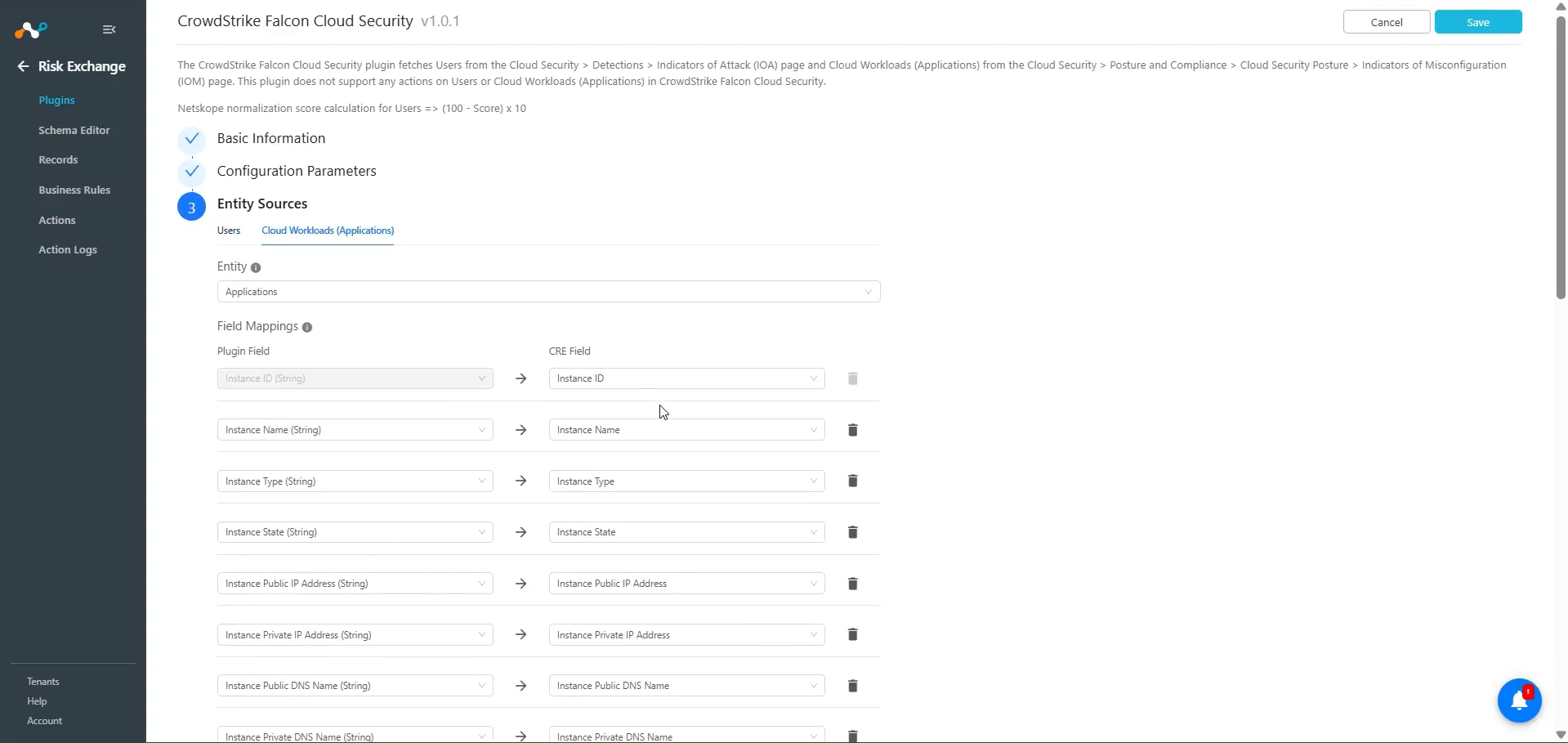Image resolution: width=1568 pixels, height=743 pixels.
Task: Click the Plugin Field column label
Action: click(243, 351)
